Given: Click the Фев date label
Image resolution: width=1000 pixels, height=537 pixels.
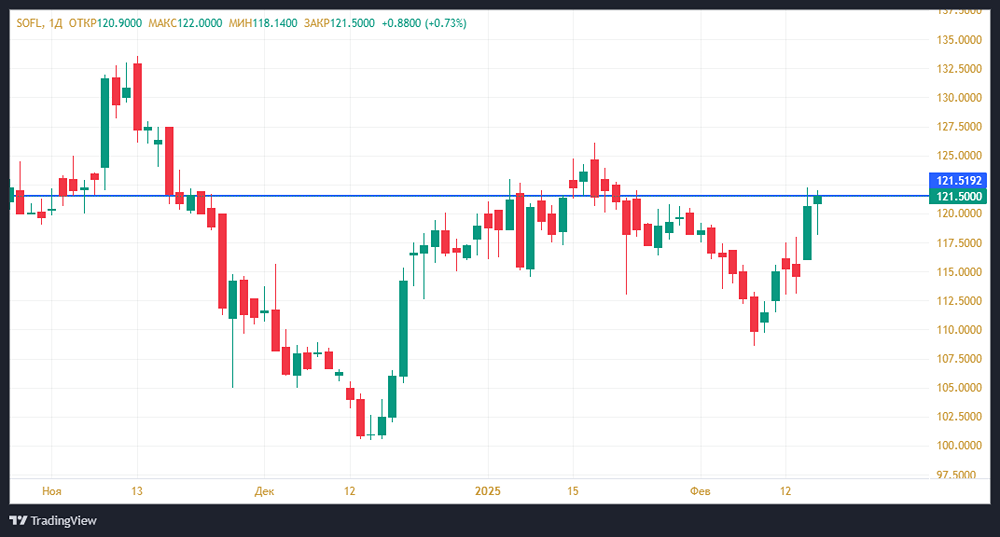Looking at the screenshot, I should (700, 491).
